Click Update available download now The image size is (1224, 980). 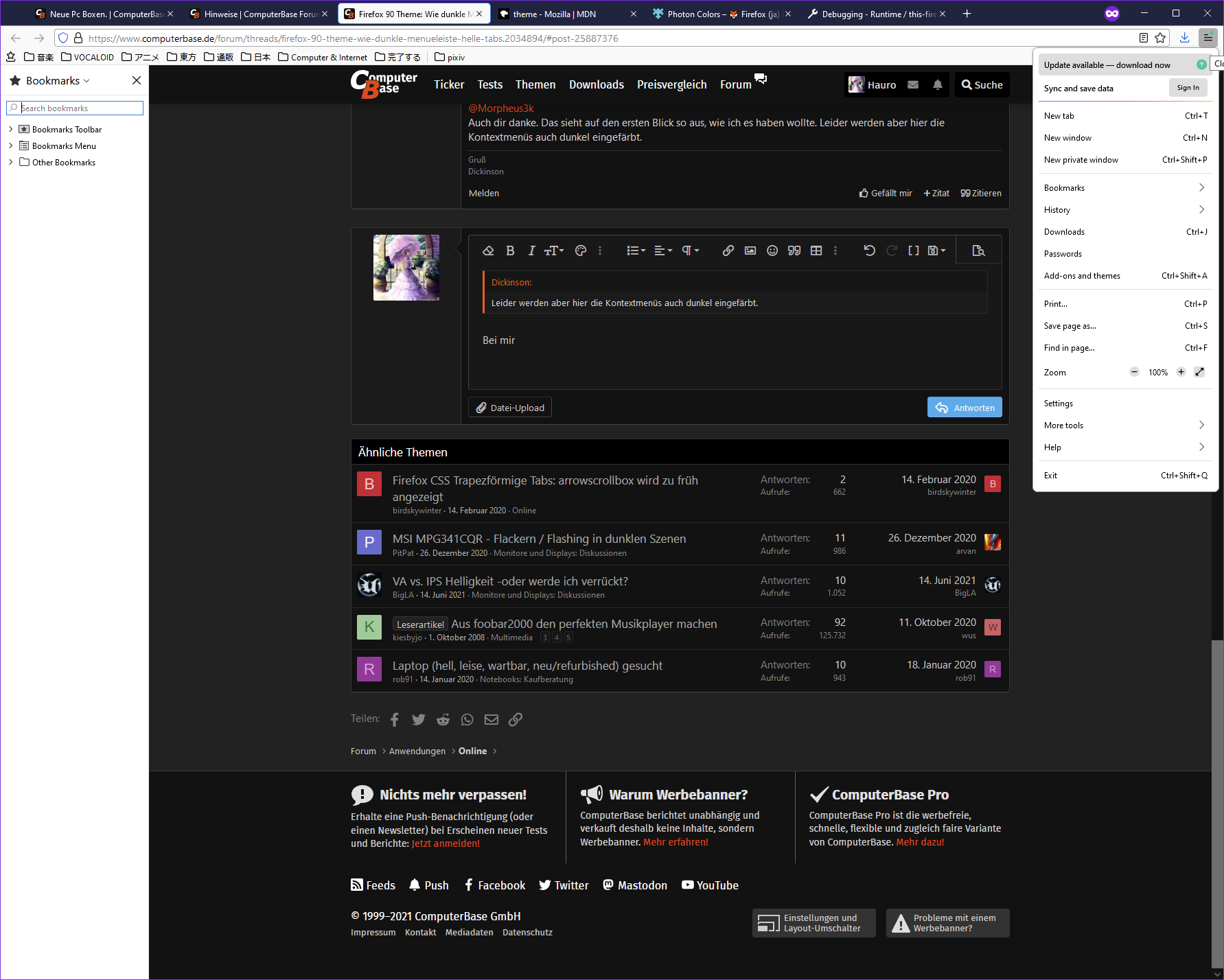[1125, 65]
